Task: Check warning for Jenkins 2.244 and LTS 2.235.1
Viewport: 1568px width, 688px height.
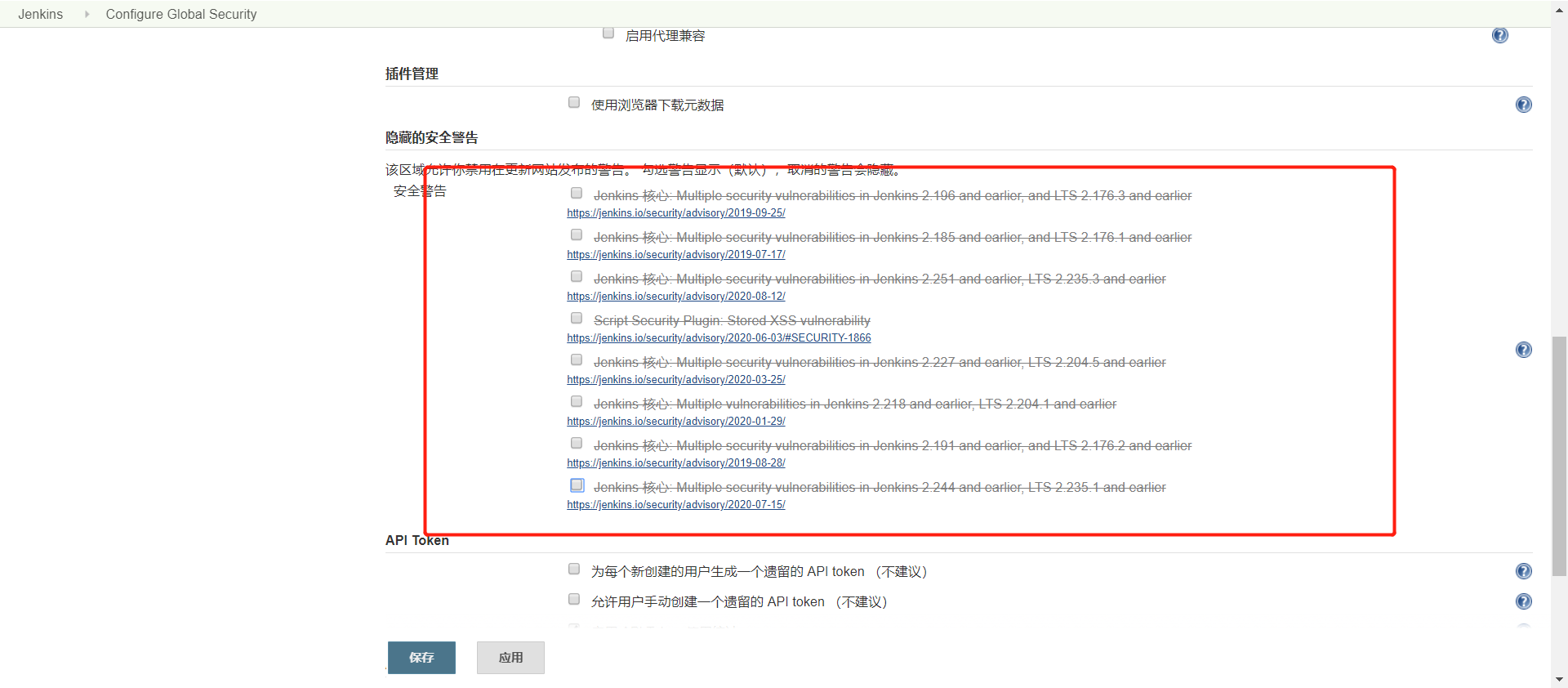Action: (577, 485)
